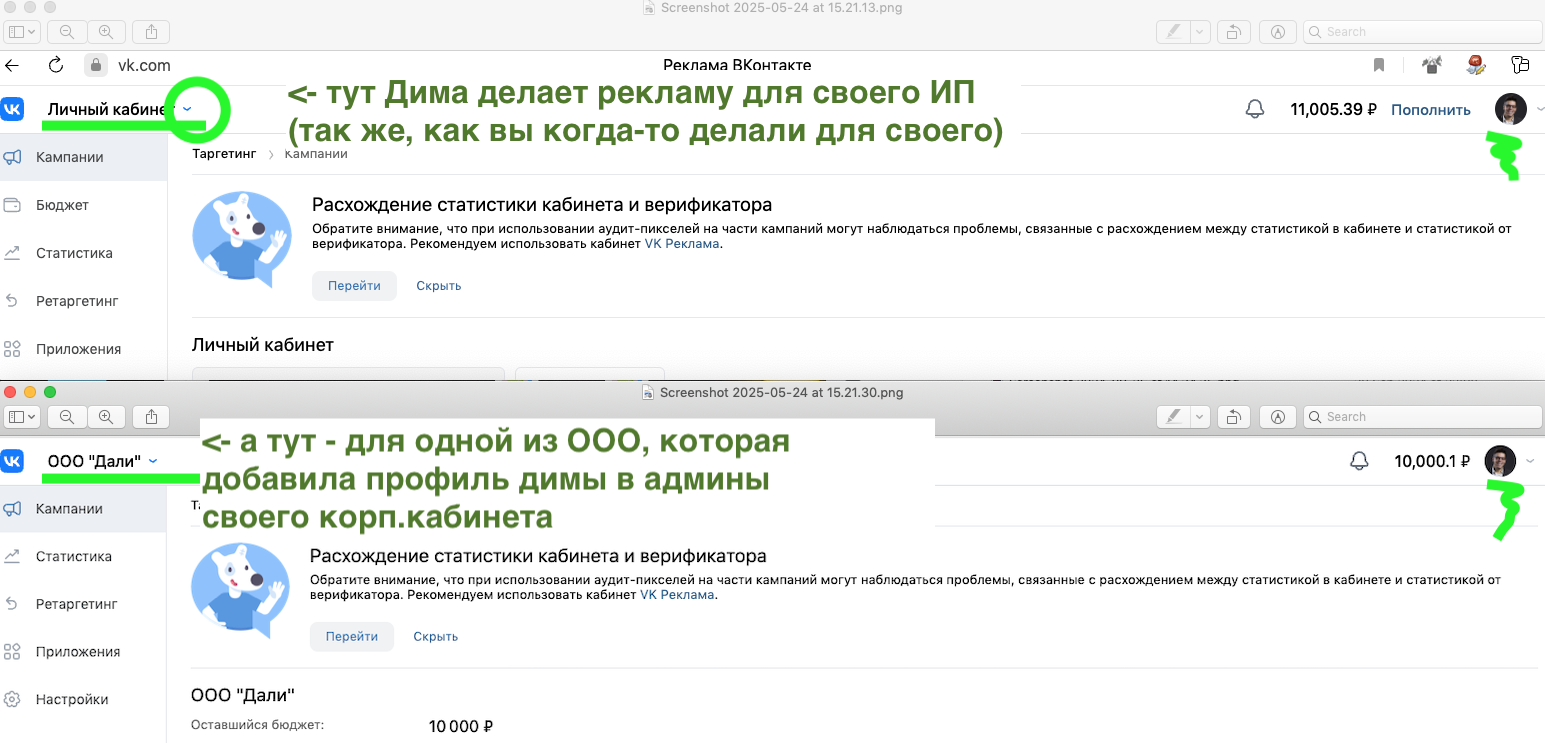The width and height of the screenshot is (1545, 743).
Task: Open Share menu in the 15.21.30 Preview window
Action: tap(151, 416)
